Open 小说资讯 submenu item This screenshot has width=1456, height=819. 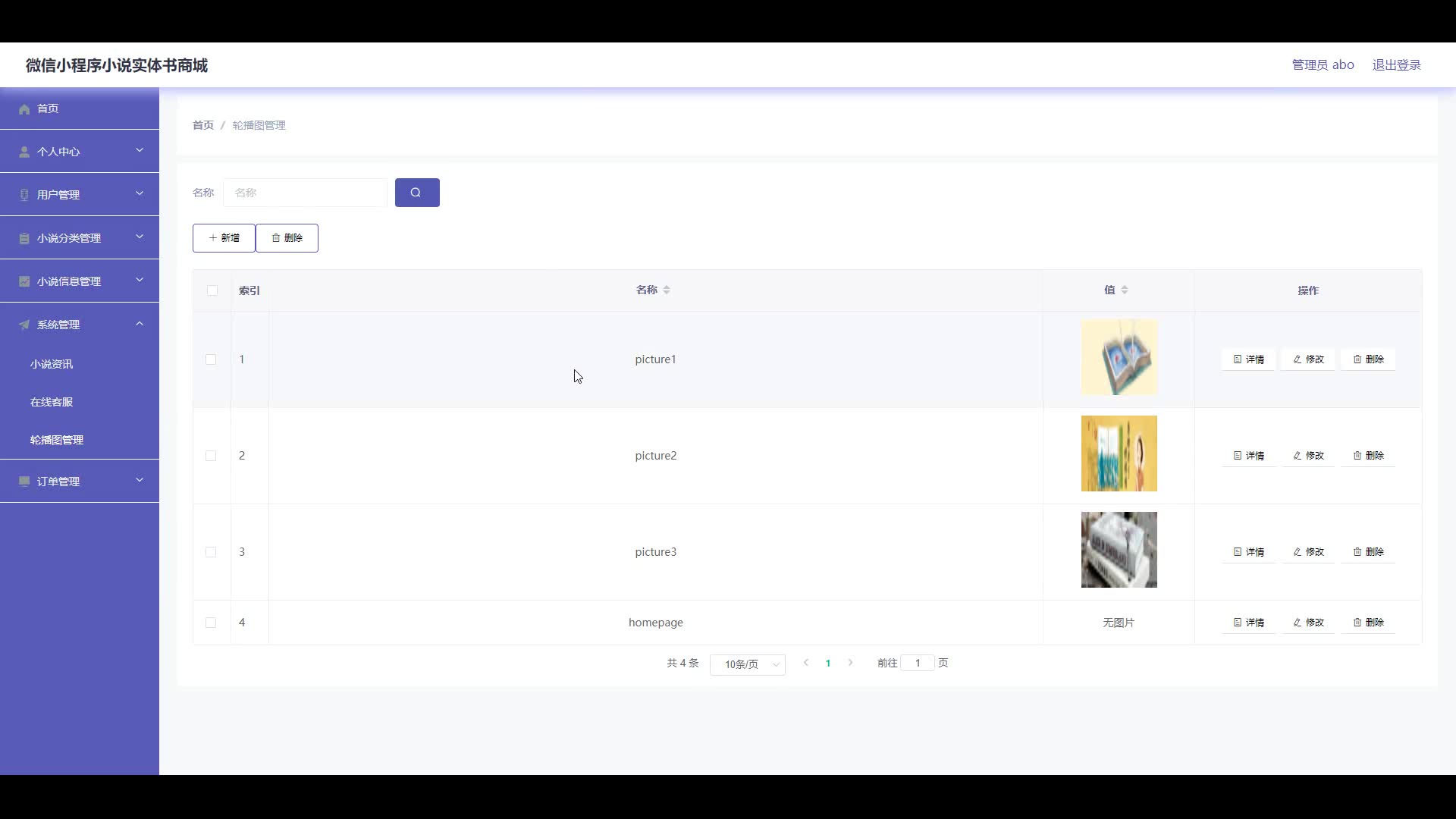click(80, 364)
